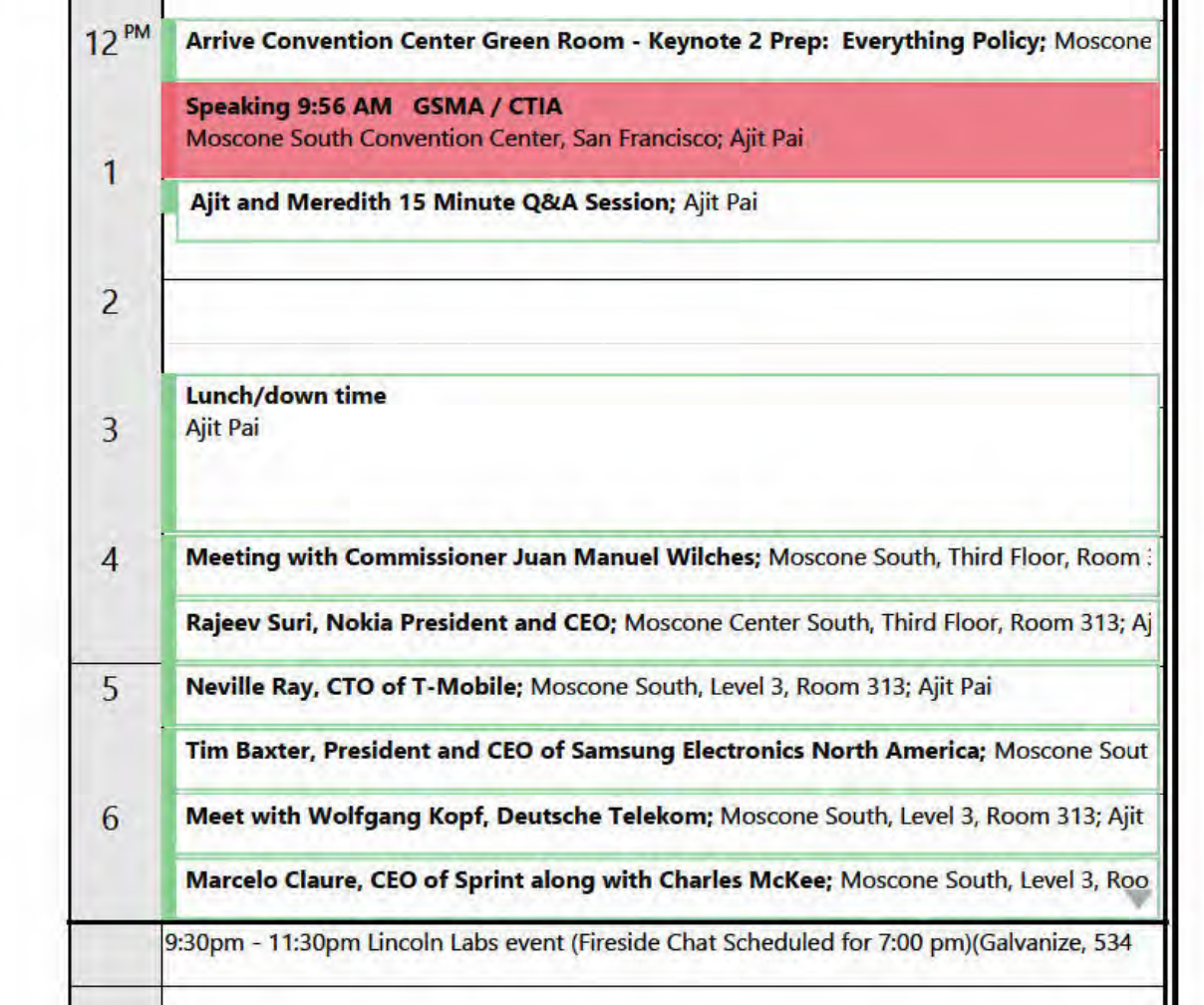This screenshot has width=1204, height=1005.
Task: Open Meeting with Commissioner Juan Manuel Wilches
Action: [662, 565]
